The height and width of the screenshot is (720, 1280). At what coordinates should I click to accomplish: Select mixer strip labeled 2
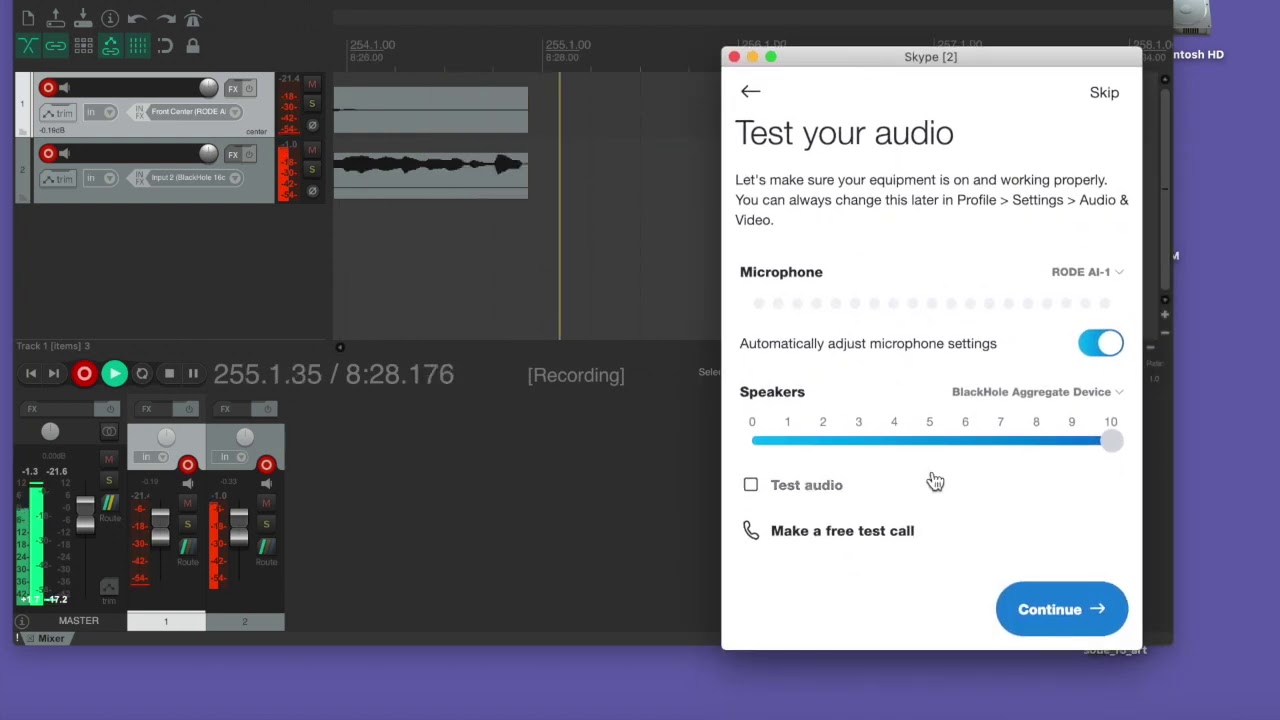[x=244, y=621]
